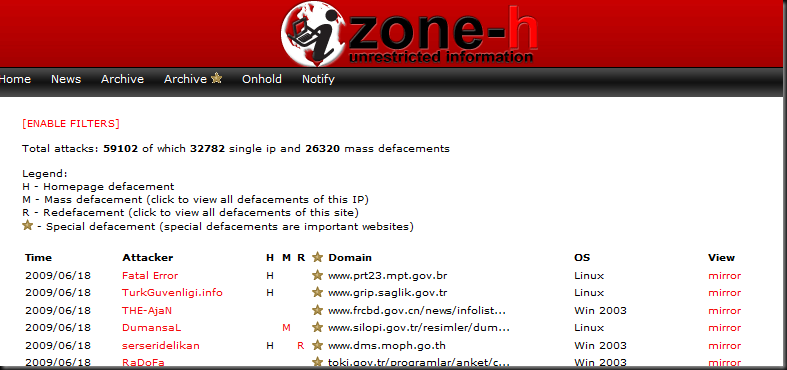Click the Homepage defacement legend line
The width and height of the screenshot is (787, 370).
98,186
